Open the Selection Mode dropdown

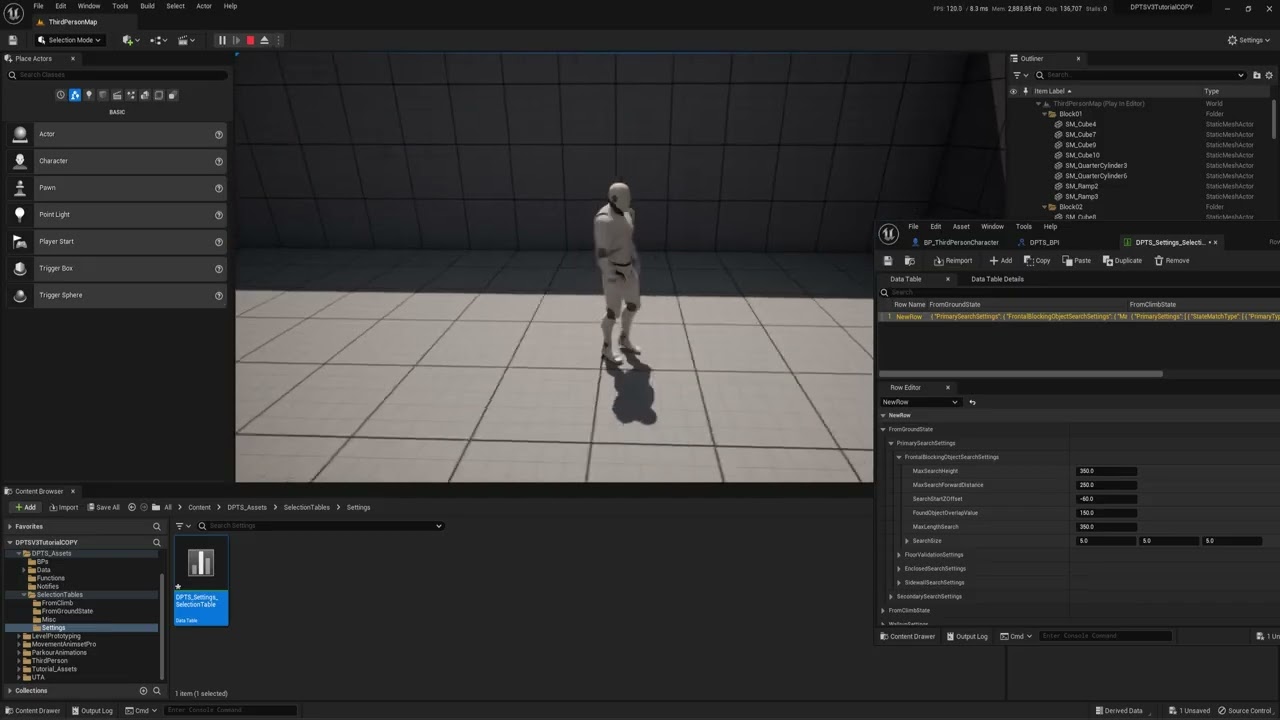[69, 40]
